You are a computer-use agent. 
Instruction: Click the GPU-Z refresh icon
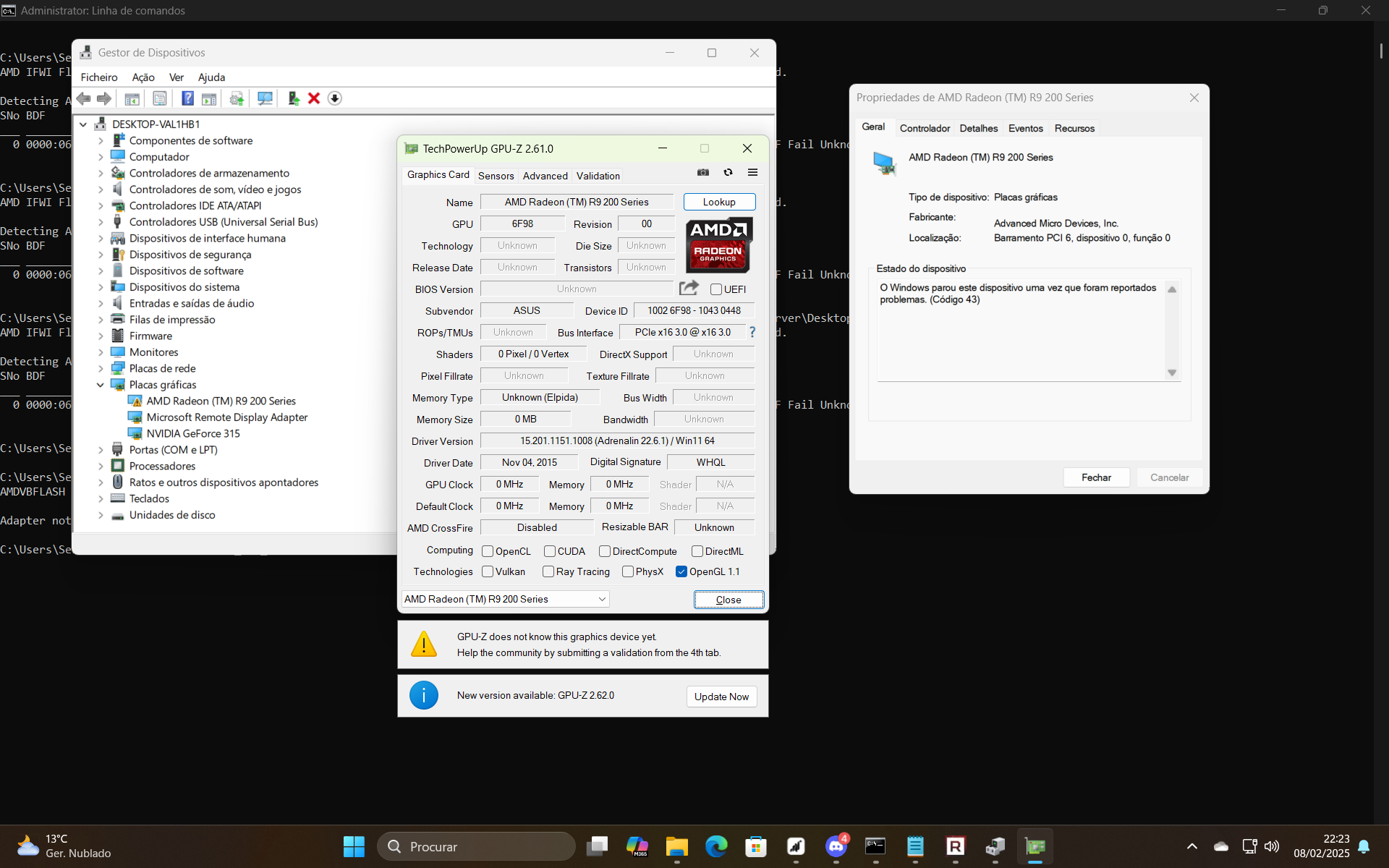click(x=728, y=172)
